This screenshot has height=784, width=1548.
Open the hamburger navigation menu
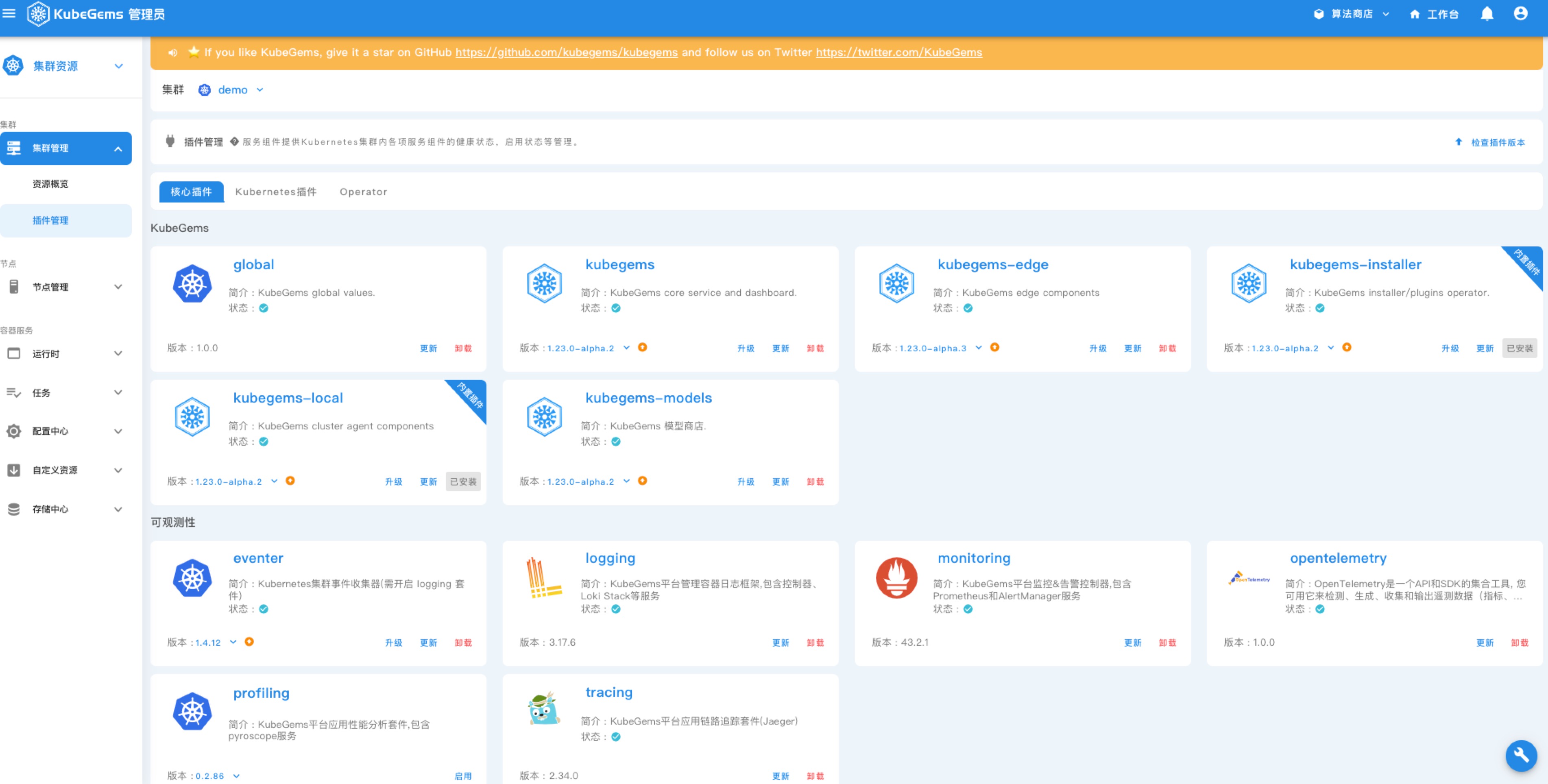coord(9,13)
